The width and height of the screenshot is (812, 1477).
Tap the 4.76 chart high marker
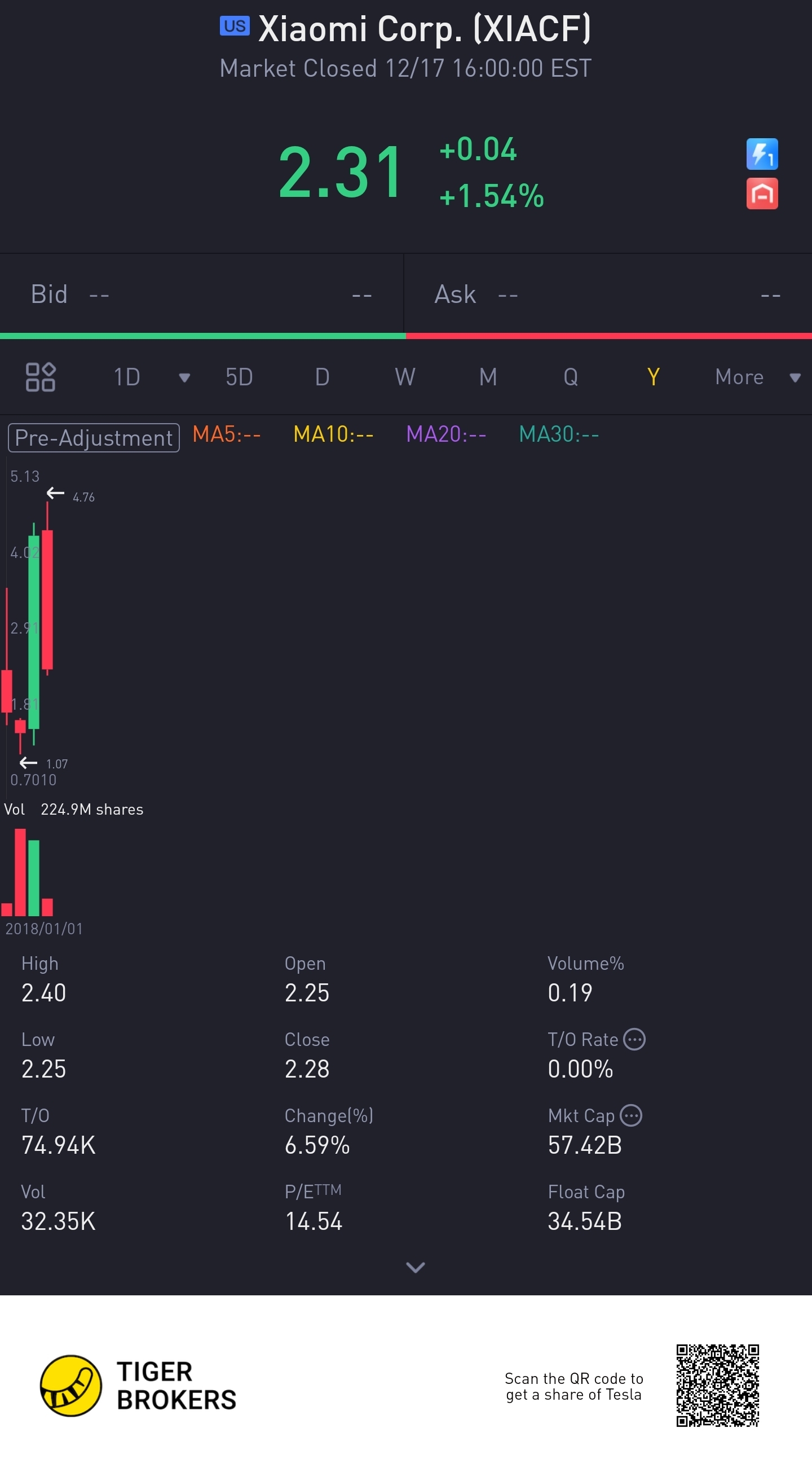(71, 495)
